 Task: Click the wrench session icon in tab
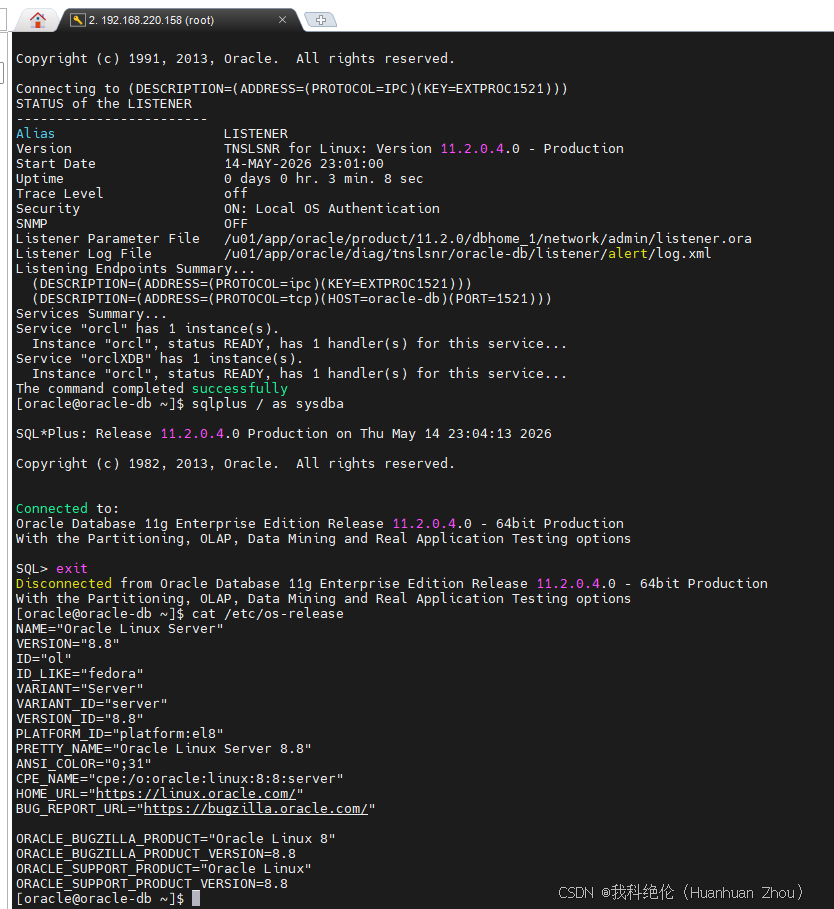coord(77,20)
